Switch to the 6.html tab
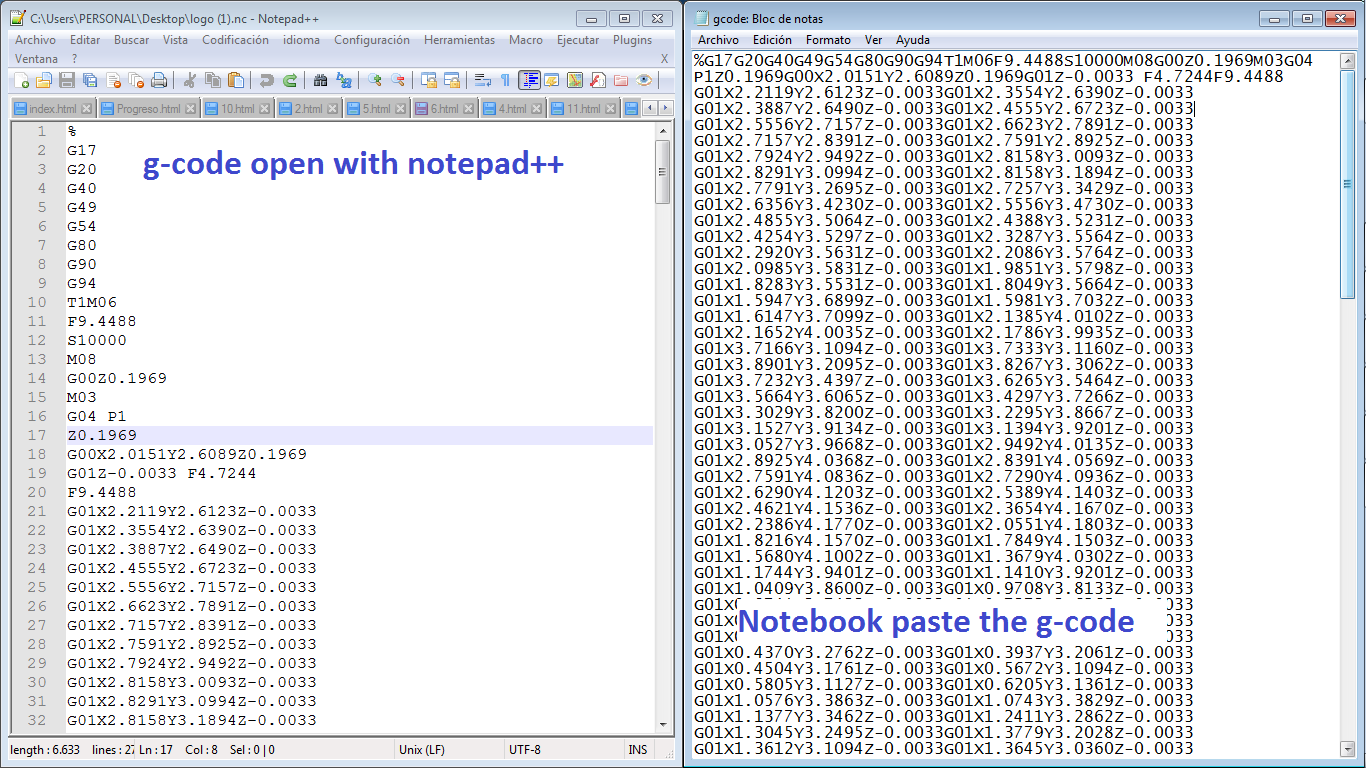 pyautogui.click(x=444, y=109)
